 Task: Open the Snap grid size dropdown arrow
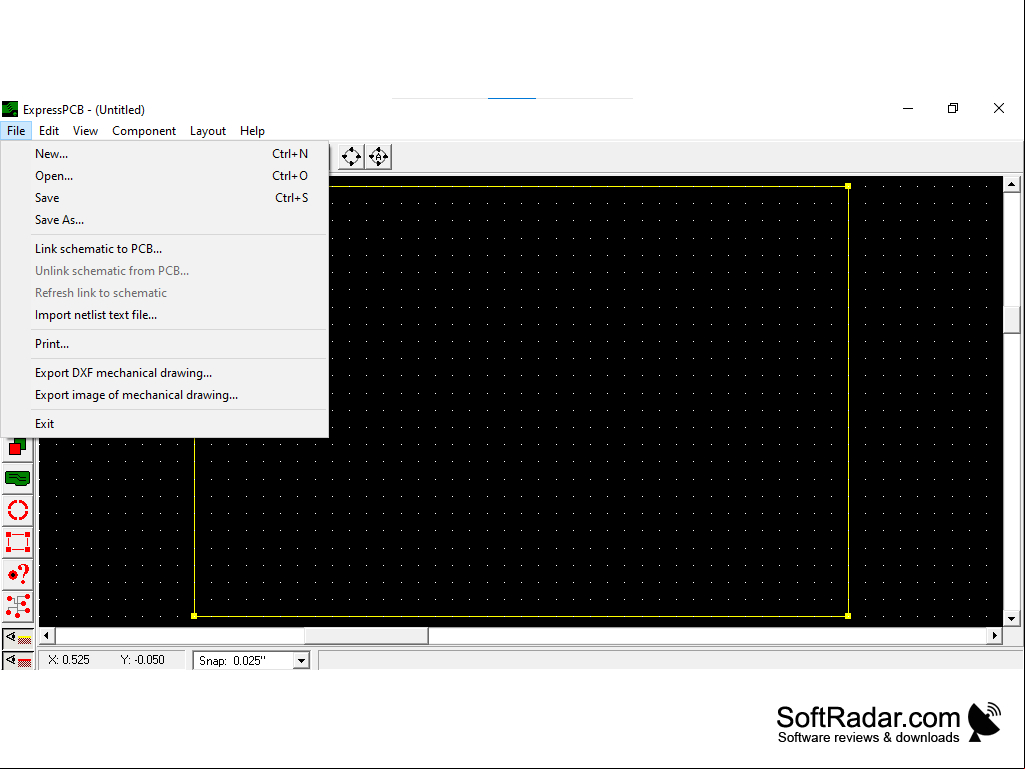[301, 660]
